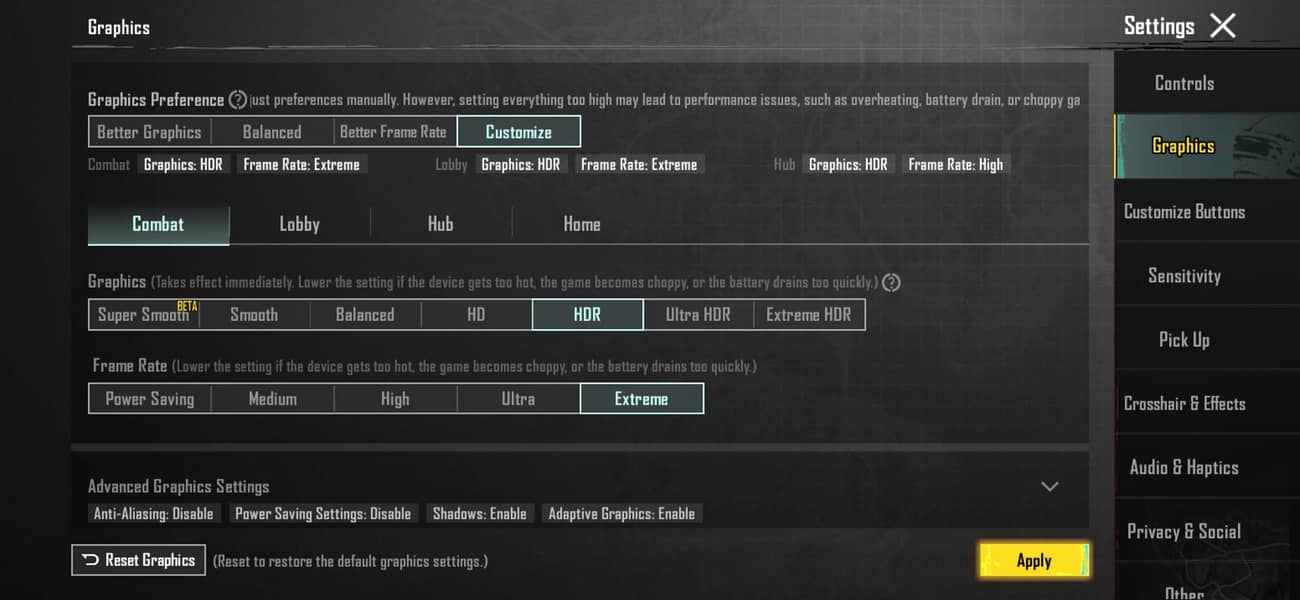The height and width of the screenshot is (600, 1300).
Task: Apply the graphics changes
Action: 1033,561
